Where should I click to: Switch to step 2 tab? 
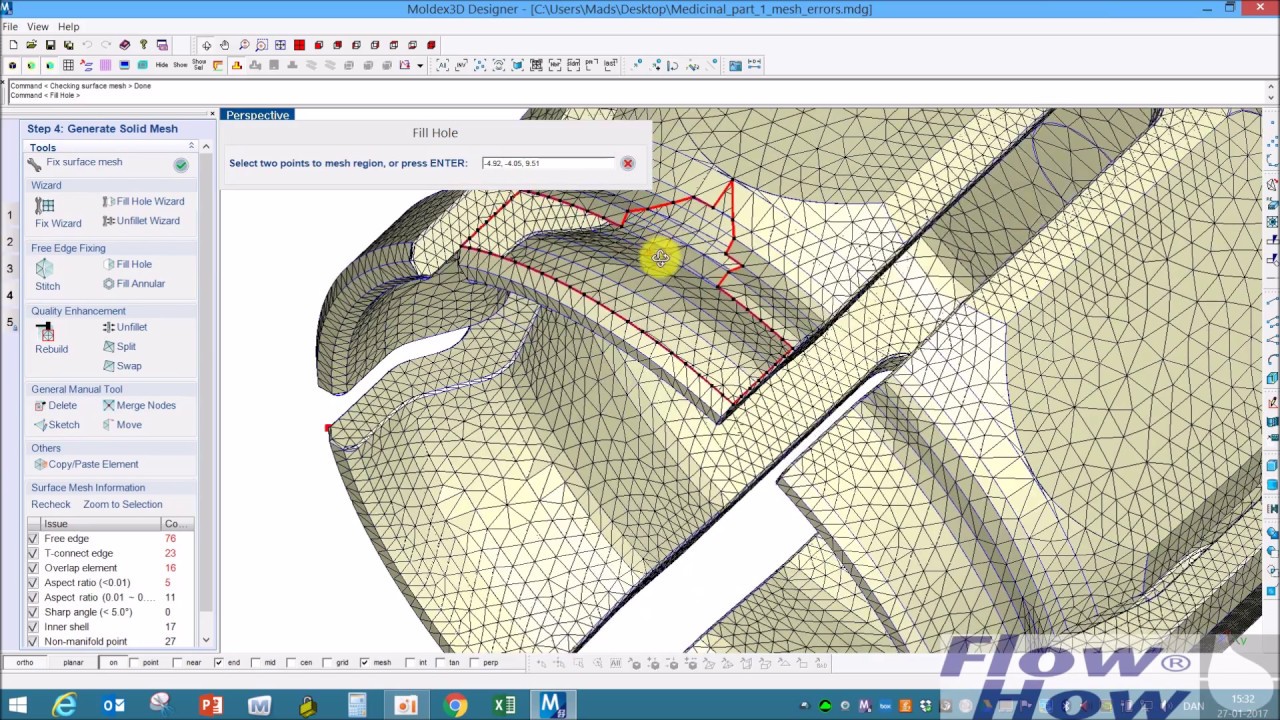click(x=10, y=242)
